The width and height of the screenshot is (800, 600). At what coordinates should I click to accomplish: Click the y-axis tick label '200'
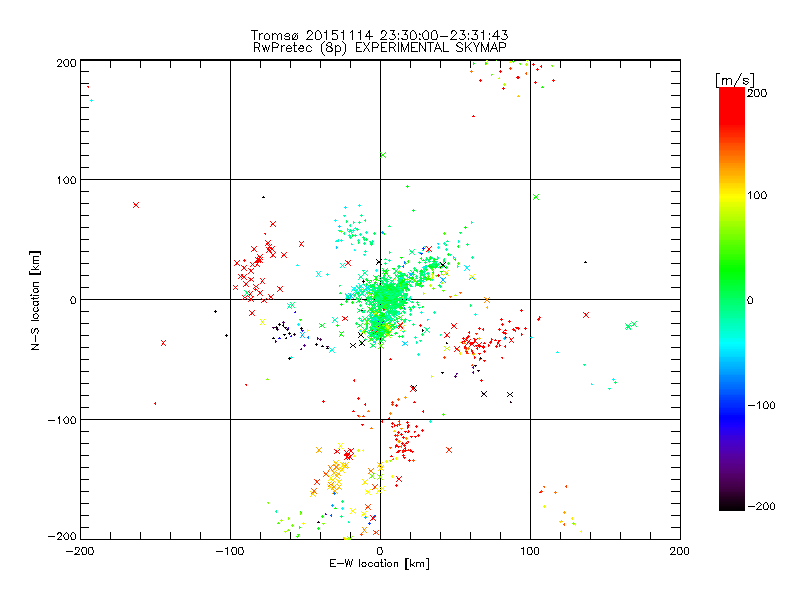pyautogui.click(x=66, y=63)
